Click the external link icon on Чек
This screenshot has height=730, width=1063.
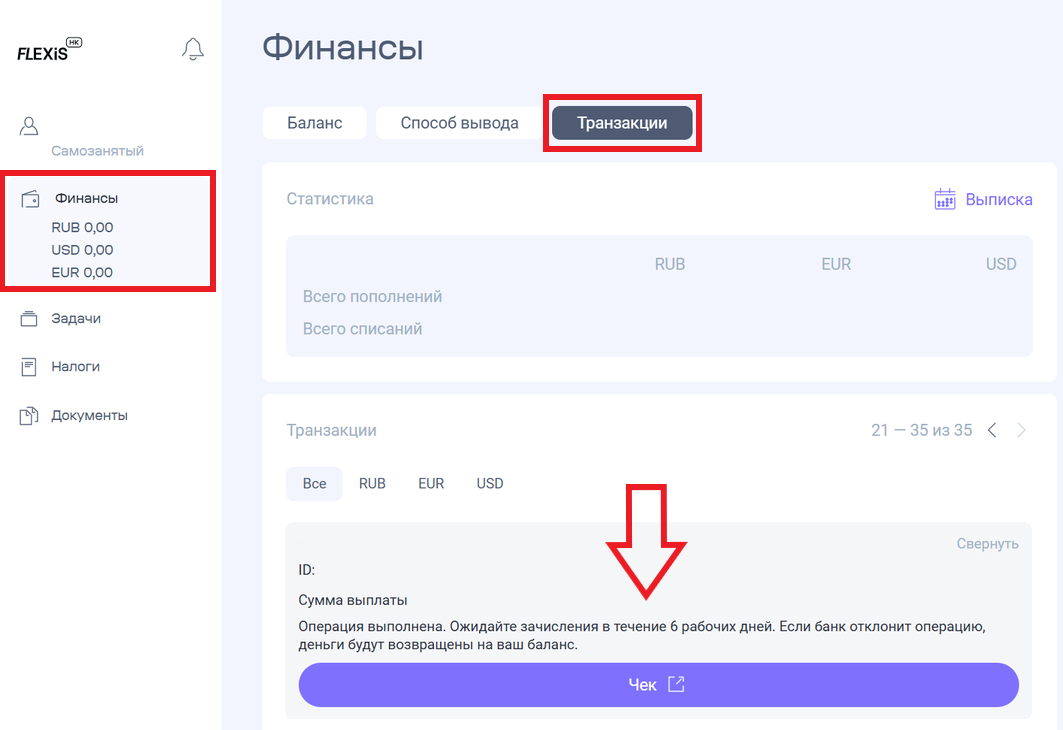[676, 685]
